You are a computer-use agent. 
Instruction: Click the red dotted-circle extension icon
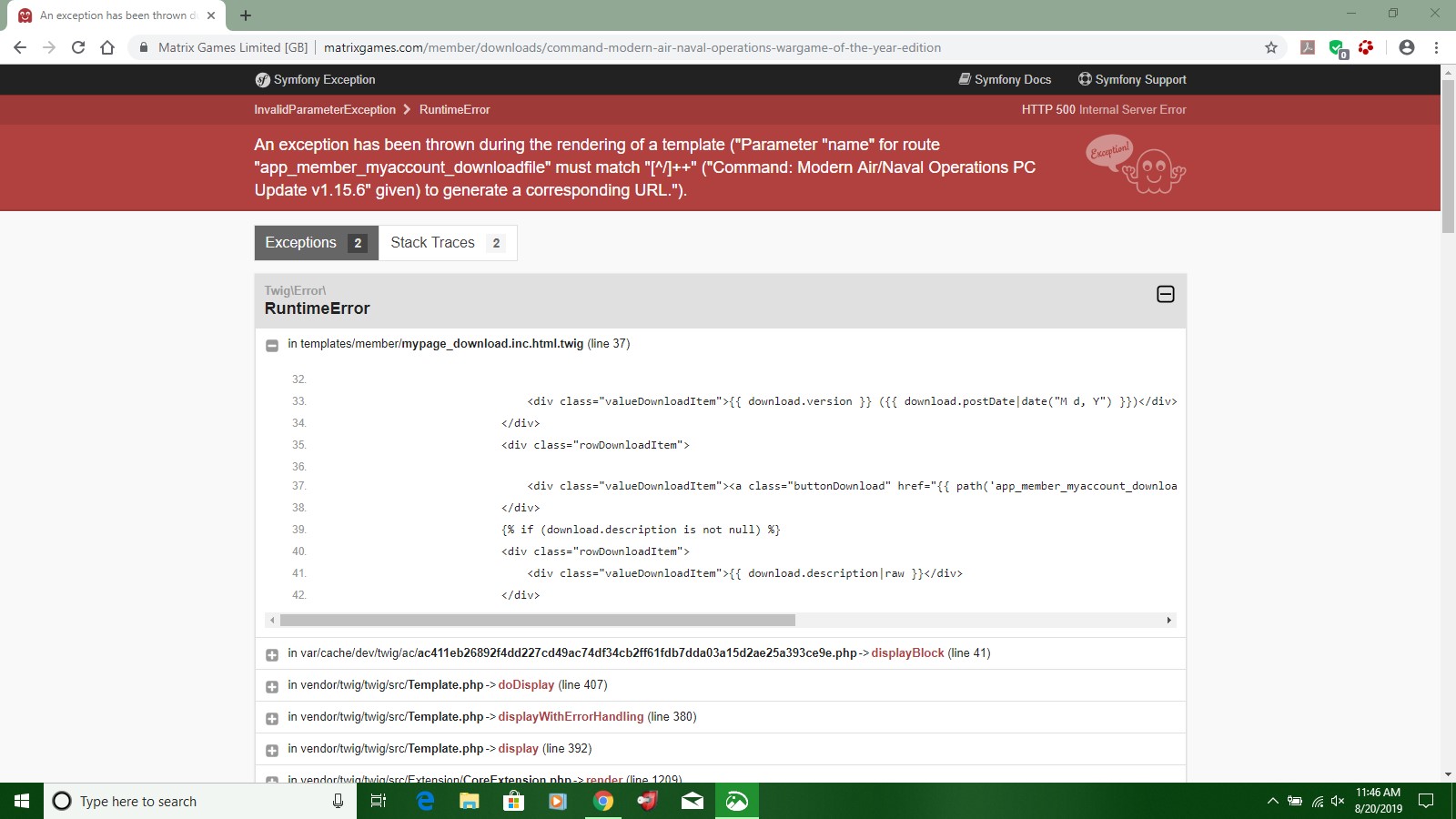[1365, 47]
